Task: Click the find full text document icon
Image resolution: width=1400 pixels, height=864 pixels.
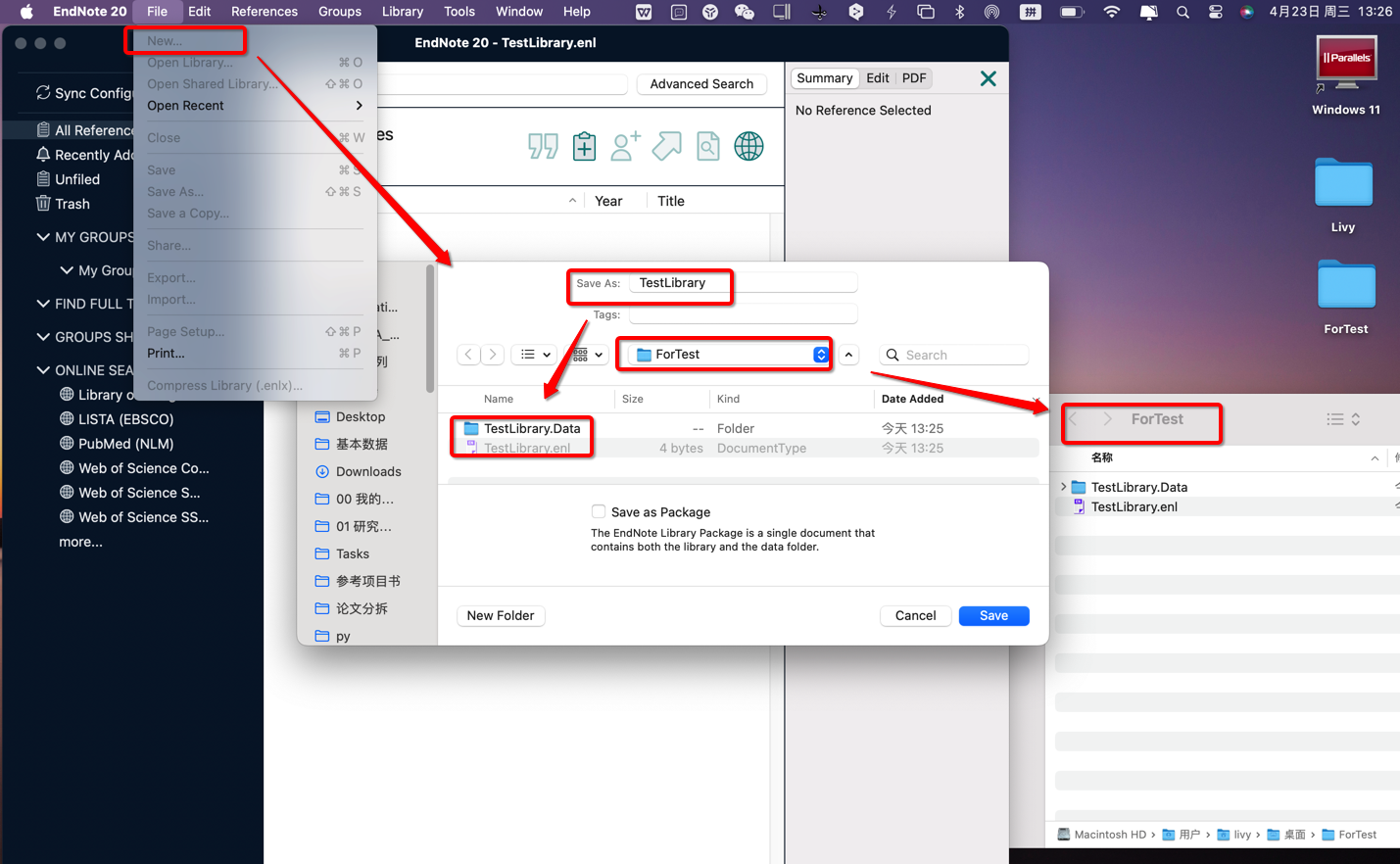Action: pyautogui.click(x=707, y=146)
